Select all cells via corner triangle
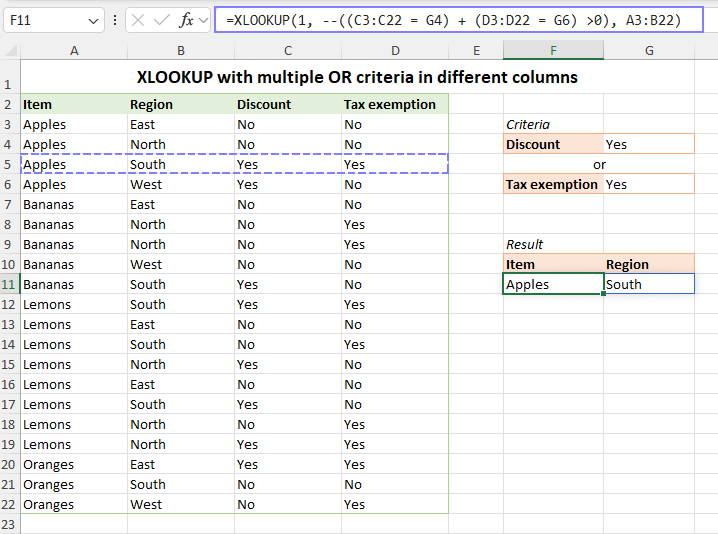 point(10,50)
